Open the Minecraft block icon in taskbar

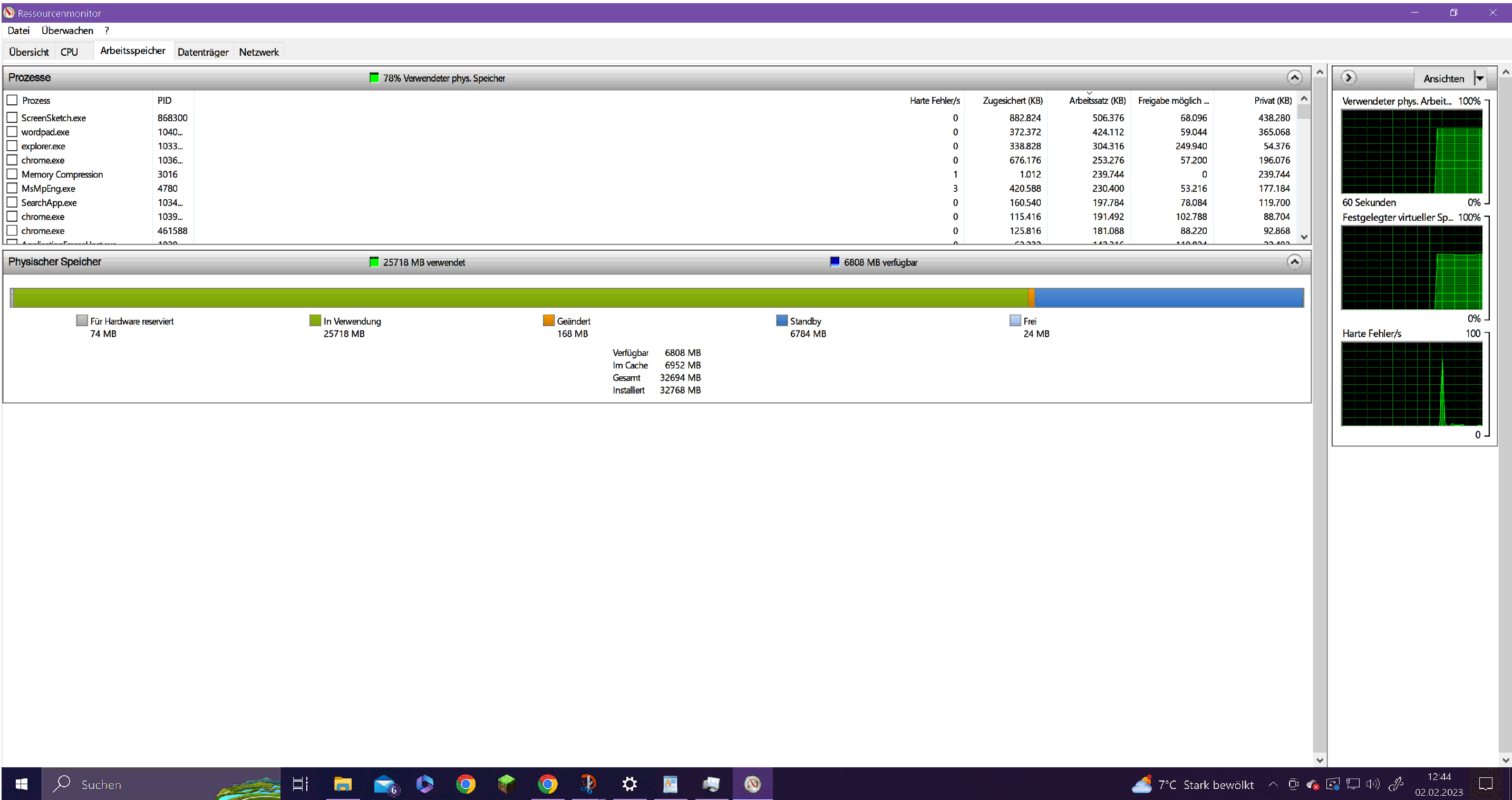coord(506,784)
